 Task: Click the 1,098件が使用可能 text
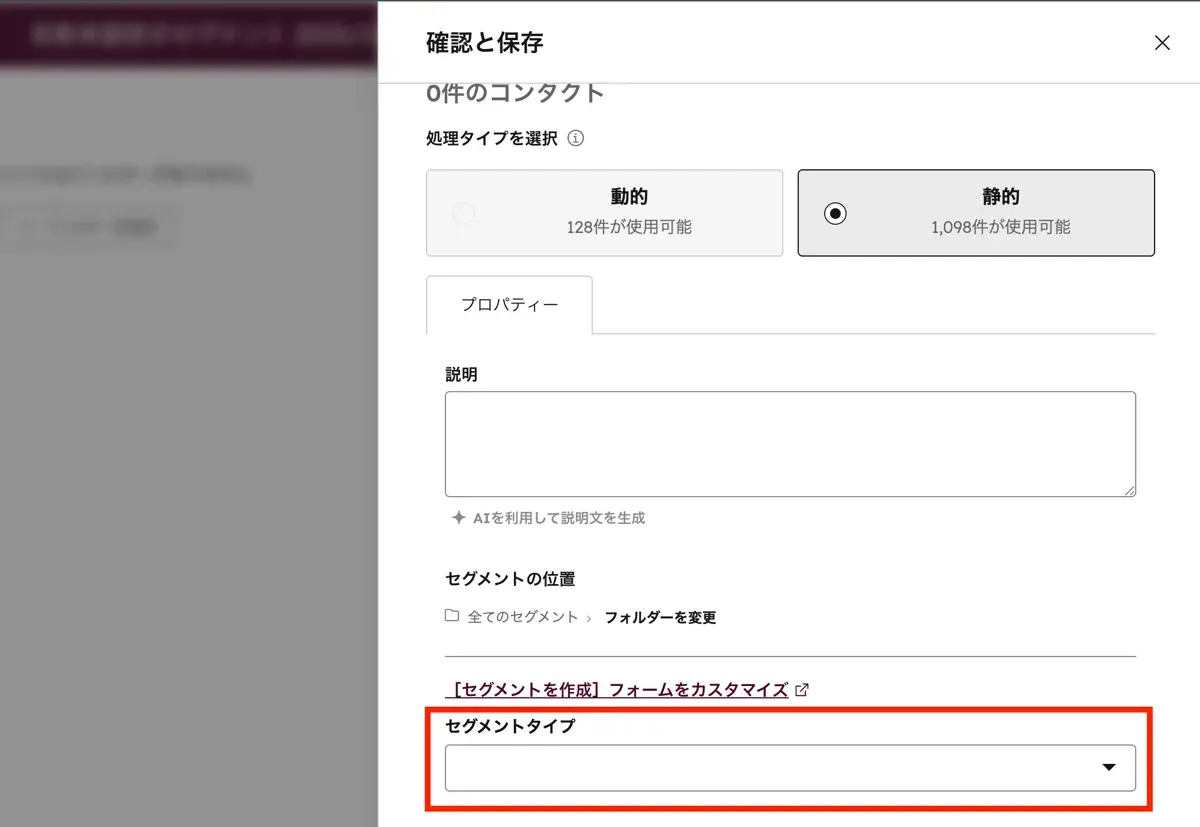(1000, 227)
